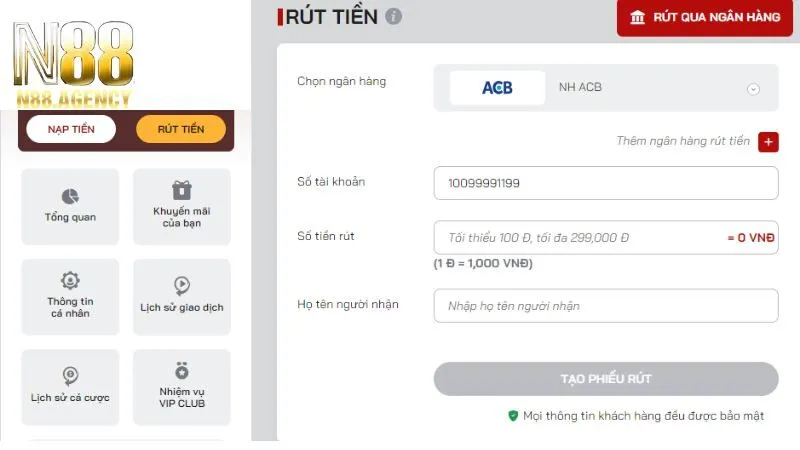The width and height of the screenshot is (800, 450).
Task: Open Khuyến mãi của bạn gift tile
Action: pos(181,206)
